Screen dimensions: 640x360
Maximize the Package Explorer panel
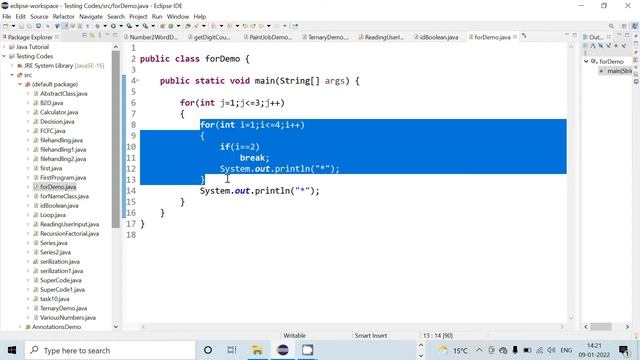coord(115,36)
